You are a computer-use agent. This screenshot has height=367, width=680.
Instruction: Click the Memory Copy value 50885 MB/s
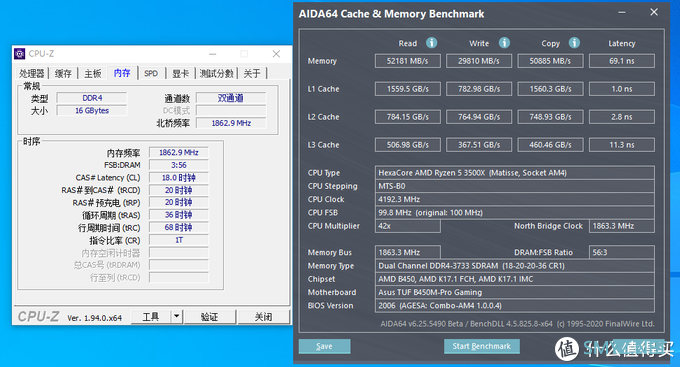point(550,61)
